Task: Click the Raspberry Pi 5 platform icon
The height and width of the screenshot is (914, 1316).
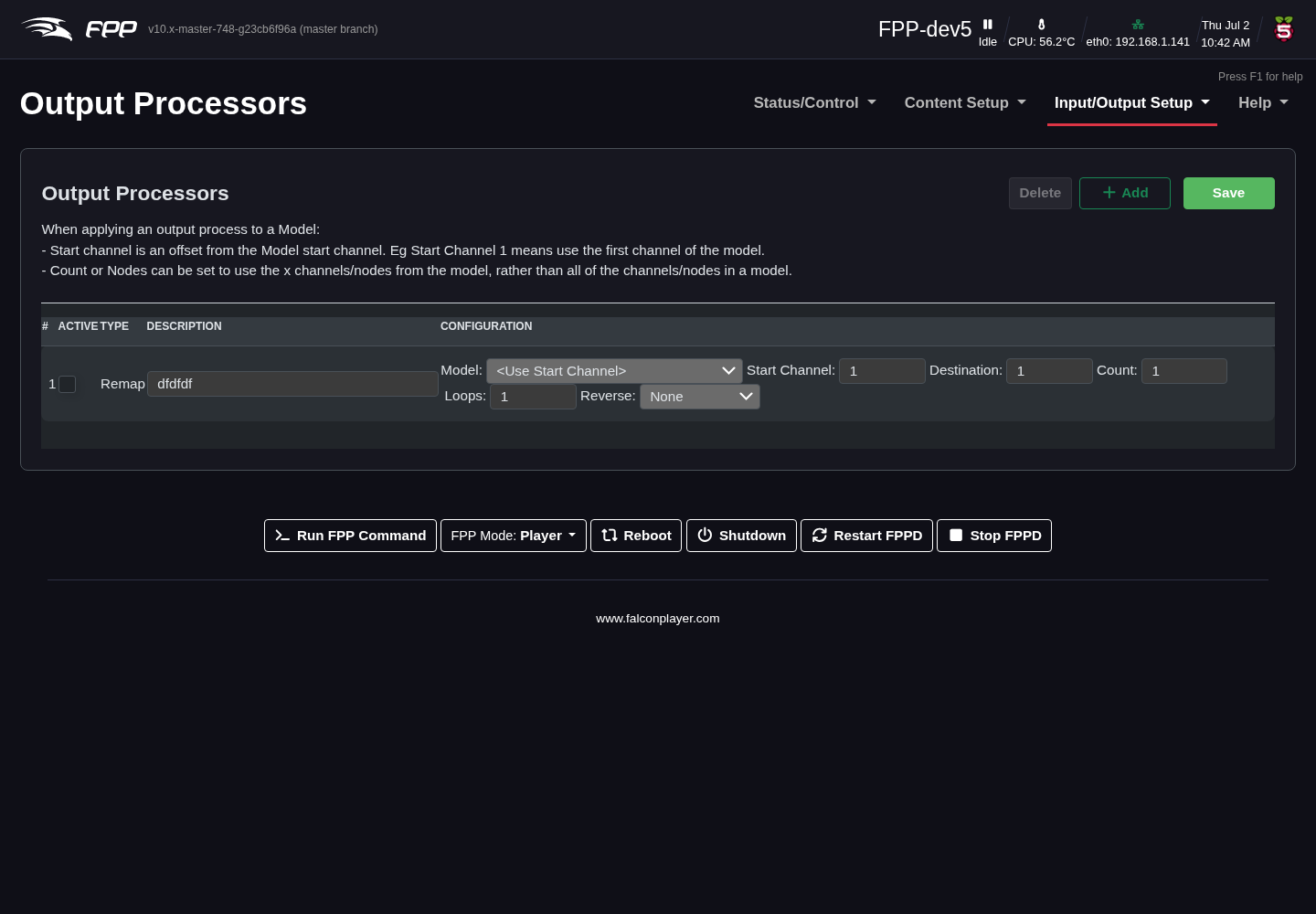Action: point(1284,29)
